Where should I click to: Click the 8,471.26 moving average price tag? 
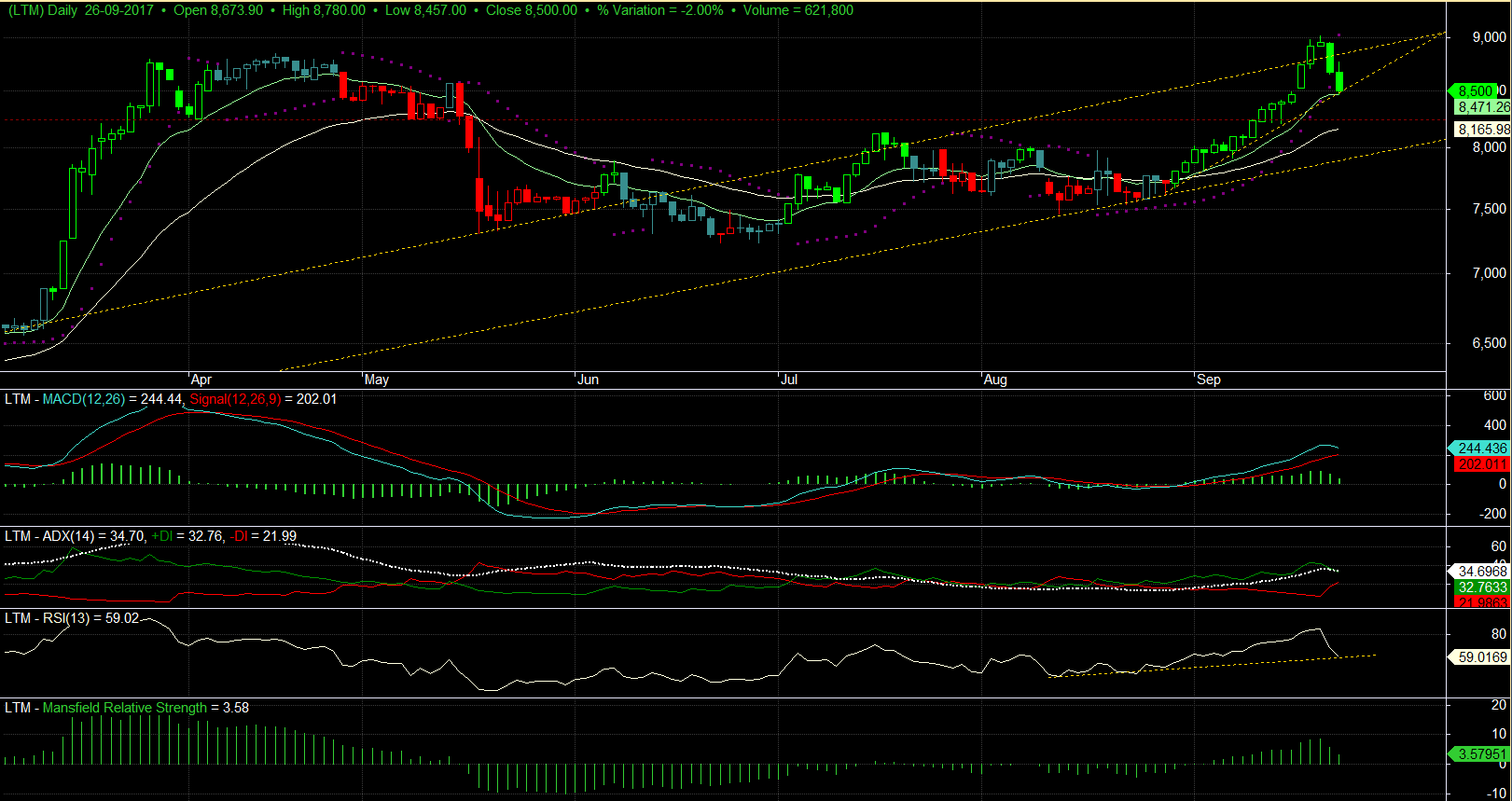click(1482, 107)
